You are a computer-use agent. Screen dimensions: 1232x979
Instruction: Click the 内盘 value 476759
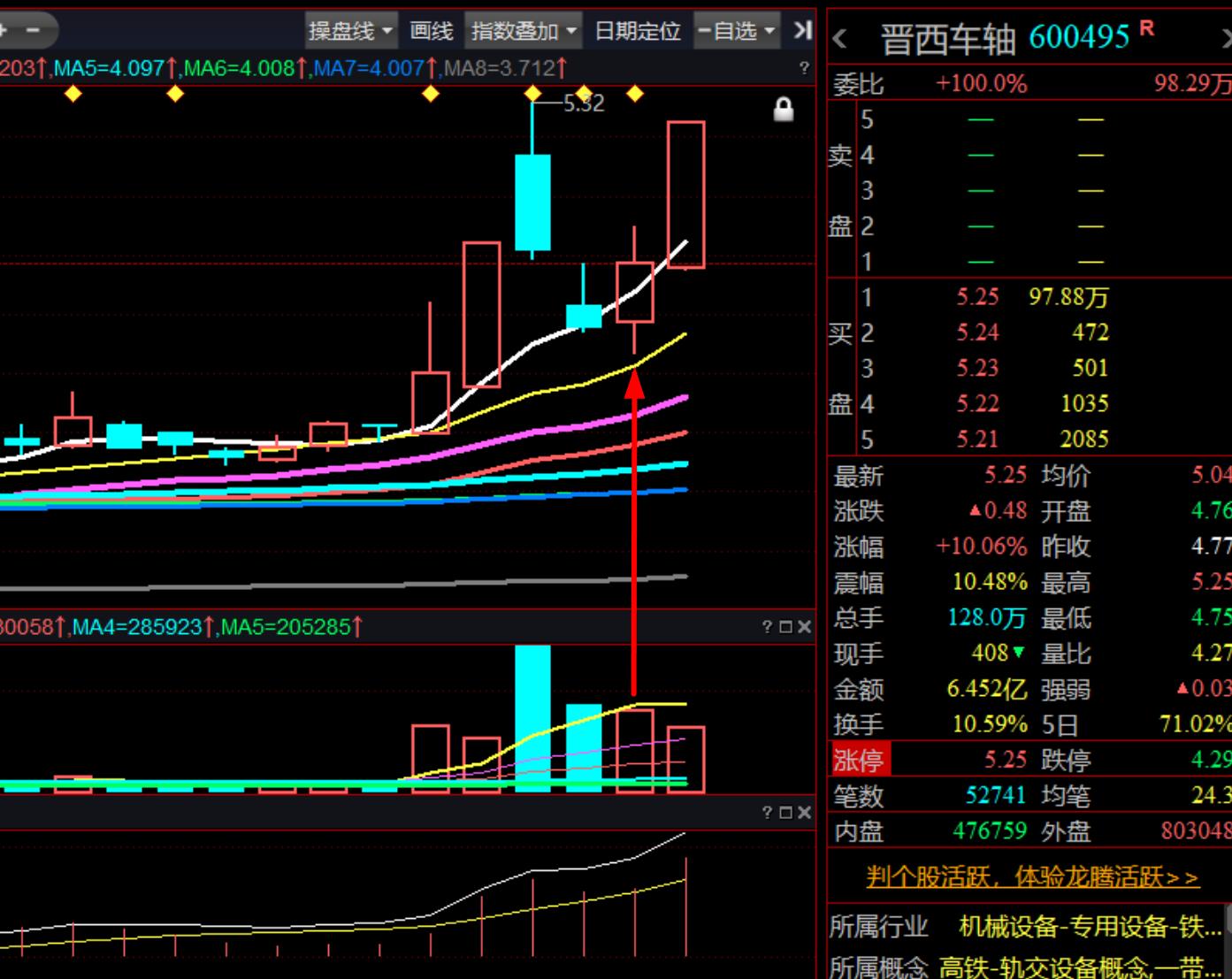coord(990,831)
